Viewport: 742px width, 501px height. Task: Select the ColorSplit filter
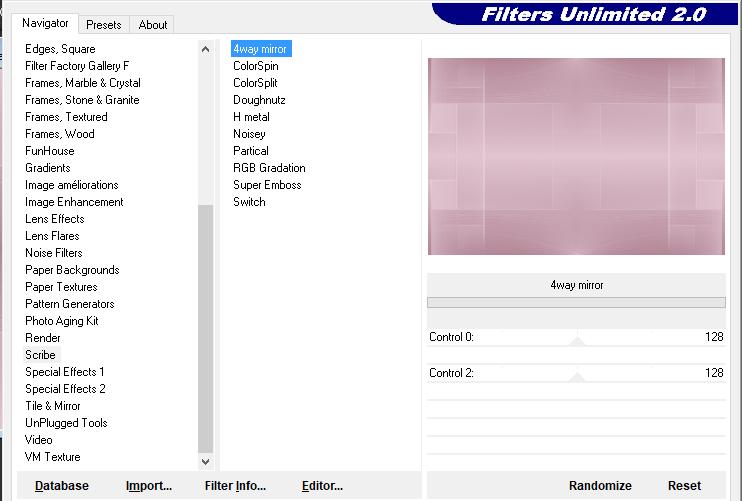[x=255, y=83]
